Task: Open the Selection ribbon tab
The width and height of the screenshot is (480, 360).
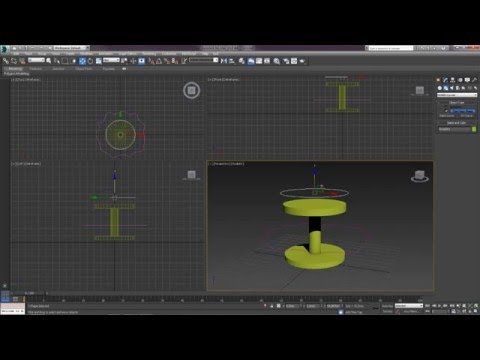Action: (x=58, y=69)
